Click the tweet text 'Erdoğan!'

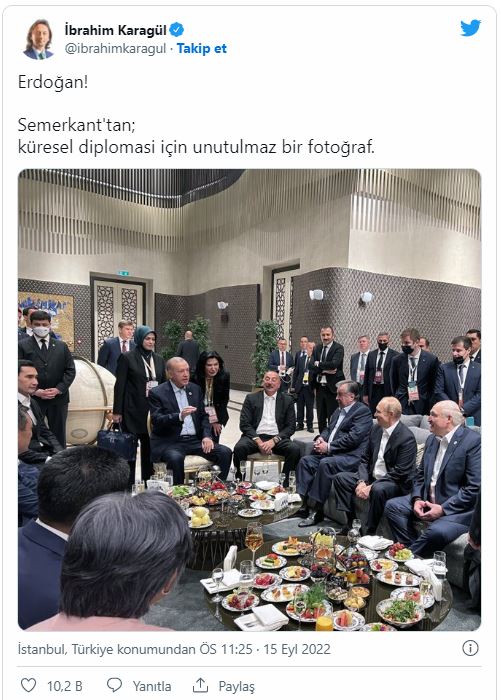[53, 83]
